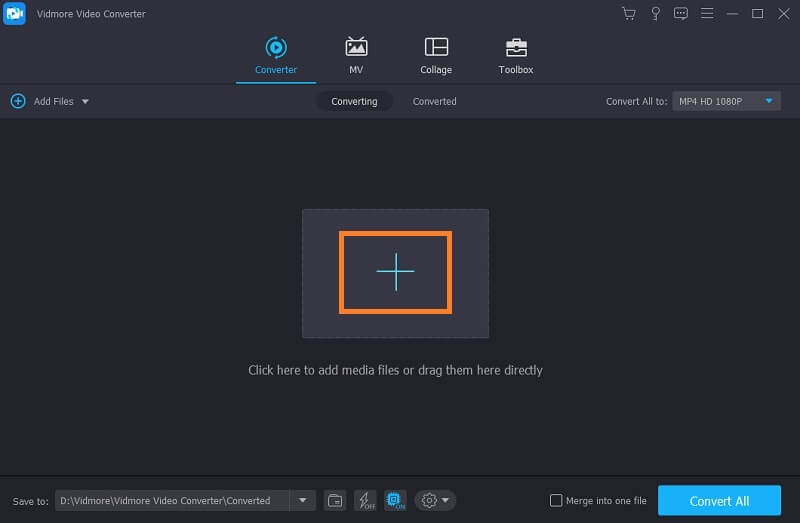Open the hamburger menu in title bar
Image resolution: width=800 pixels, height=523 pixels.
point(707,13)
